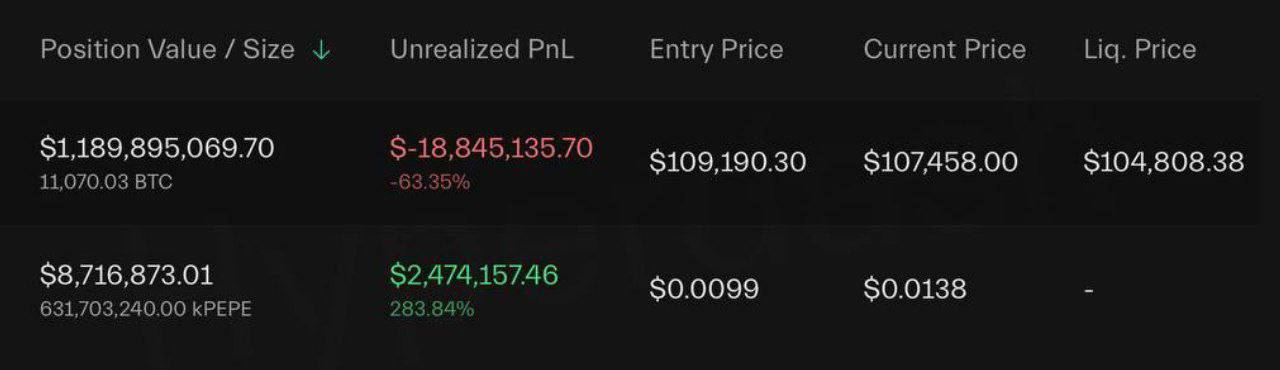Click the Entry Price column header

pos(716,49)
